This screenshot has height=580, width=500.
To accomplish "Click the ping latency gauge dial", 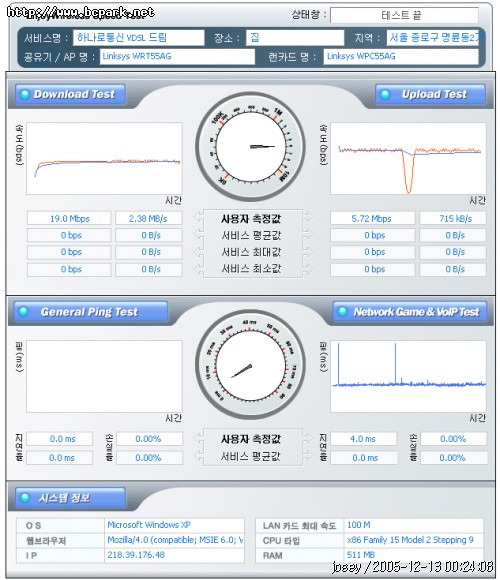I will point(250,365).
